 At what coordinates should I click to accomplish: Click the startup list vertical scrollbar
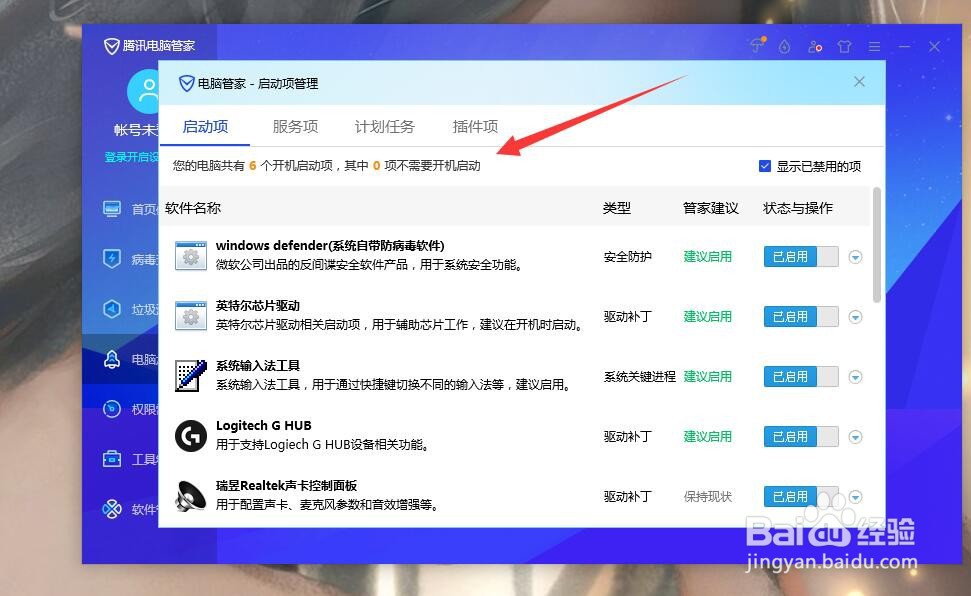(876, 245)
